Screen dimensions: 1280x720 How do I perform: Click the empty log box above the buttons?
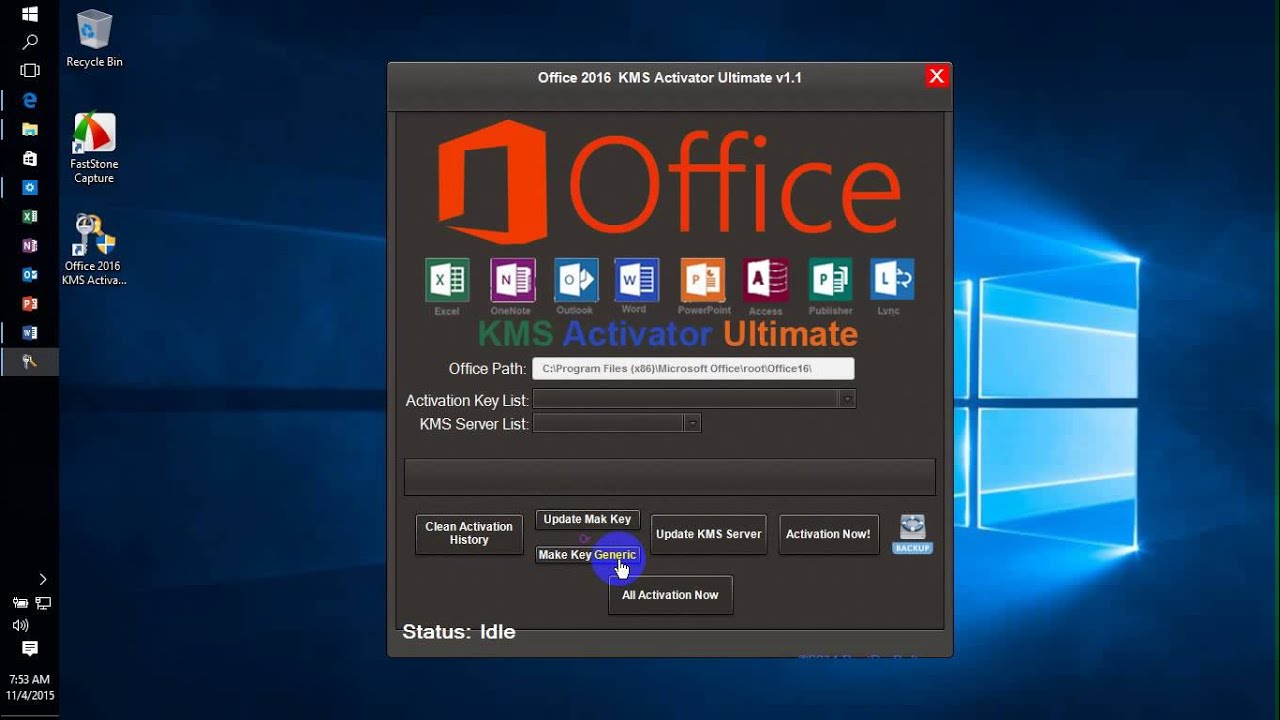tap(669, 477)
